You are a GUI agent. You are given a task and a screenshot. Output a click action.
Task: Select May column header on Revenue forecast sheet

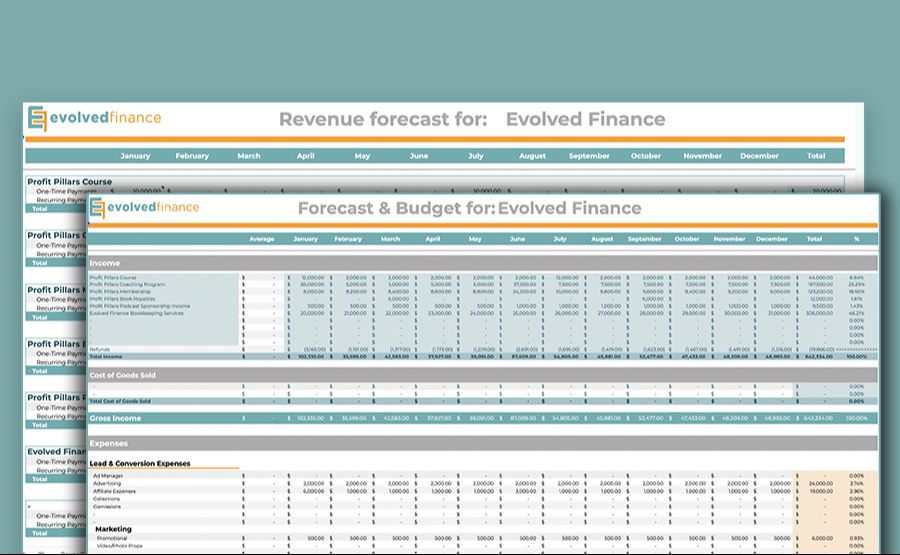362,156
